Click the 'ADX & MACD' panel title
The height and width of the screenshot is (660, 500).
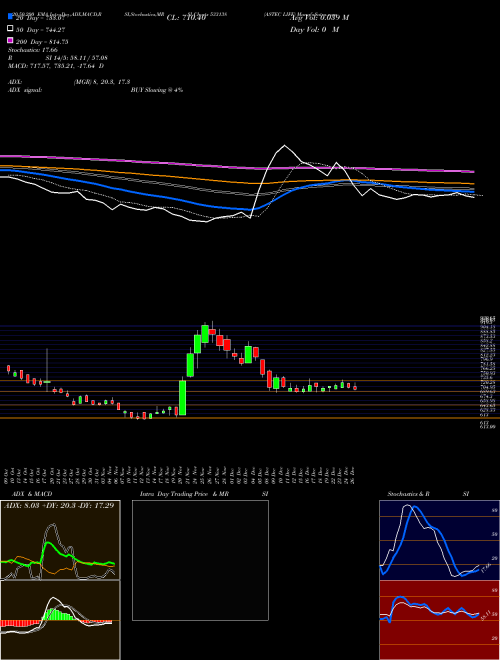tap(32, 494)
